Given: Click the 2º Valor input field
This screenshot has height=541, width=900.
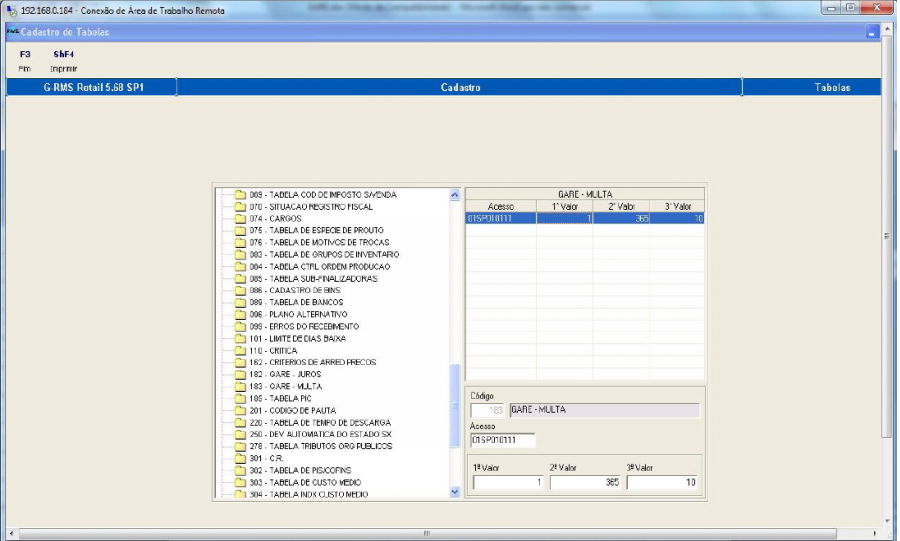Looking at the screenshot, I should 585,482.
